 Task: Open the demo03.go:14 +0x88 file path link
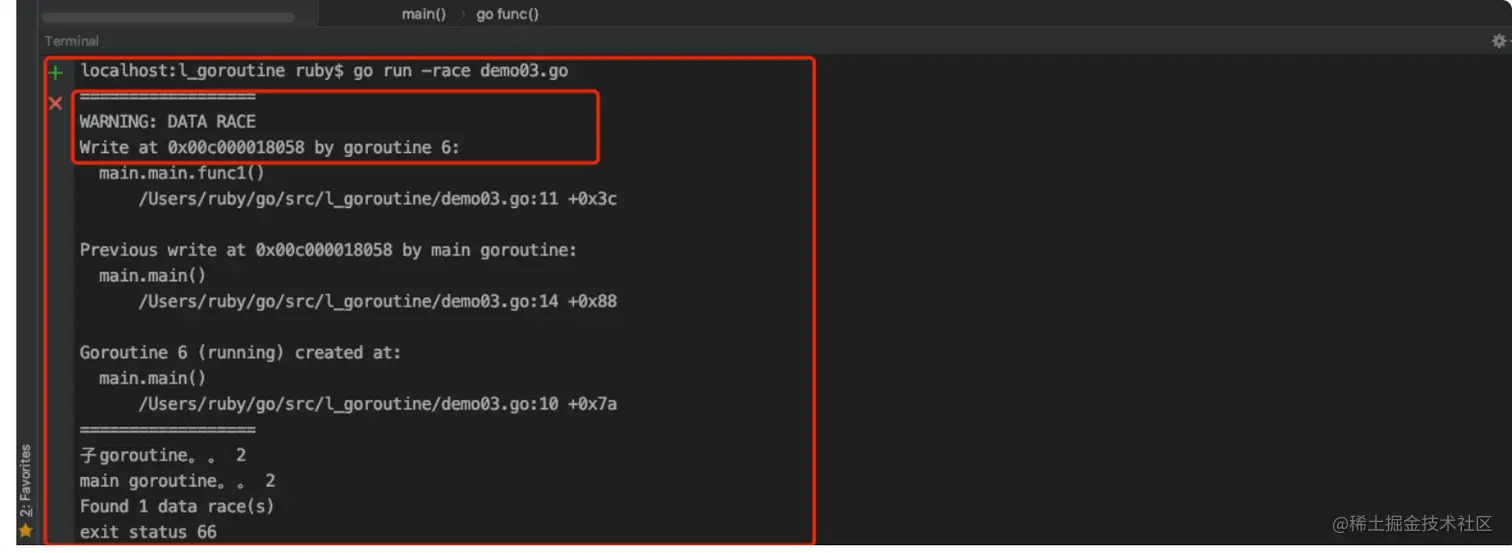click(x=378, y=301)
